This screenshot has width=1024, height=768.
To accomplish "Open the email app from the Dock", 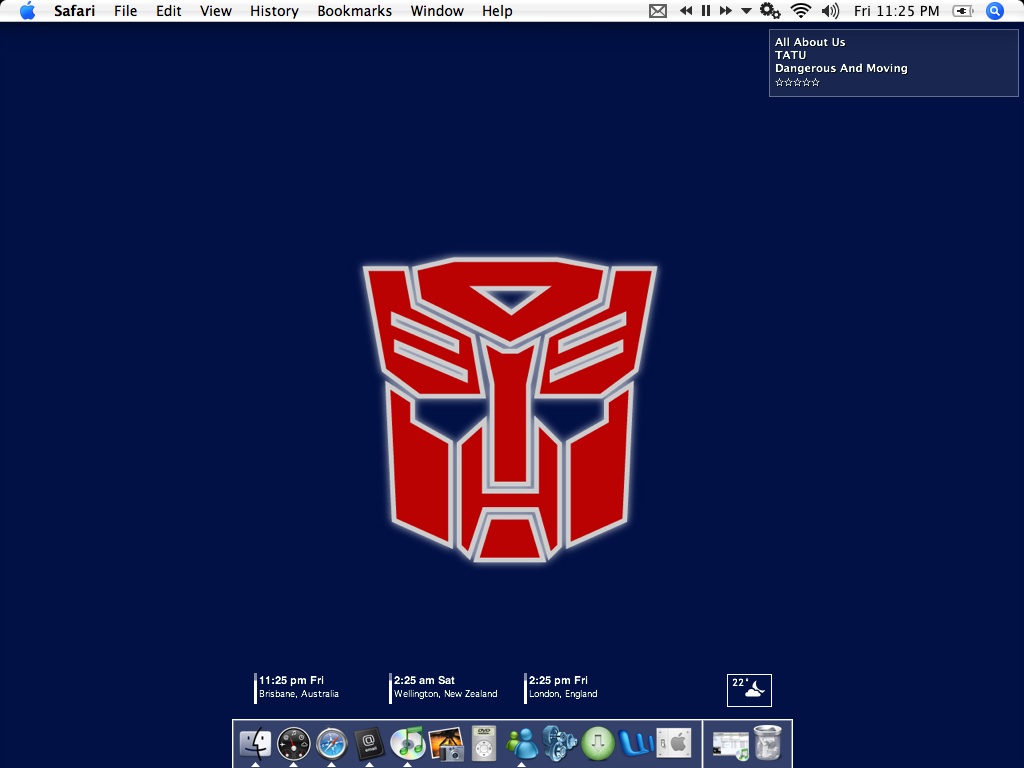I will click(x=369, y=744).
